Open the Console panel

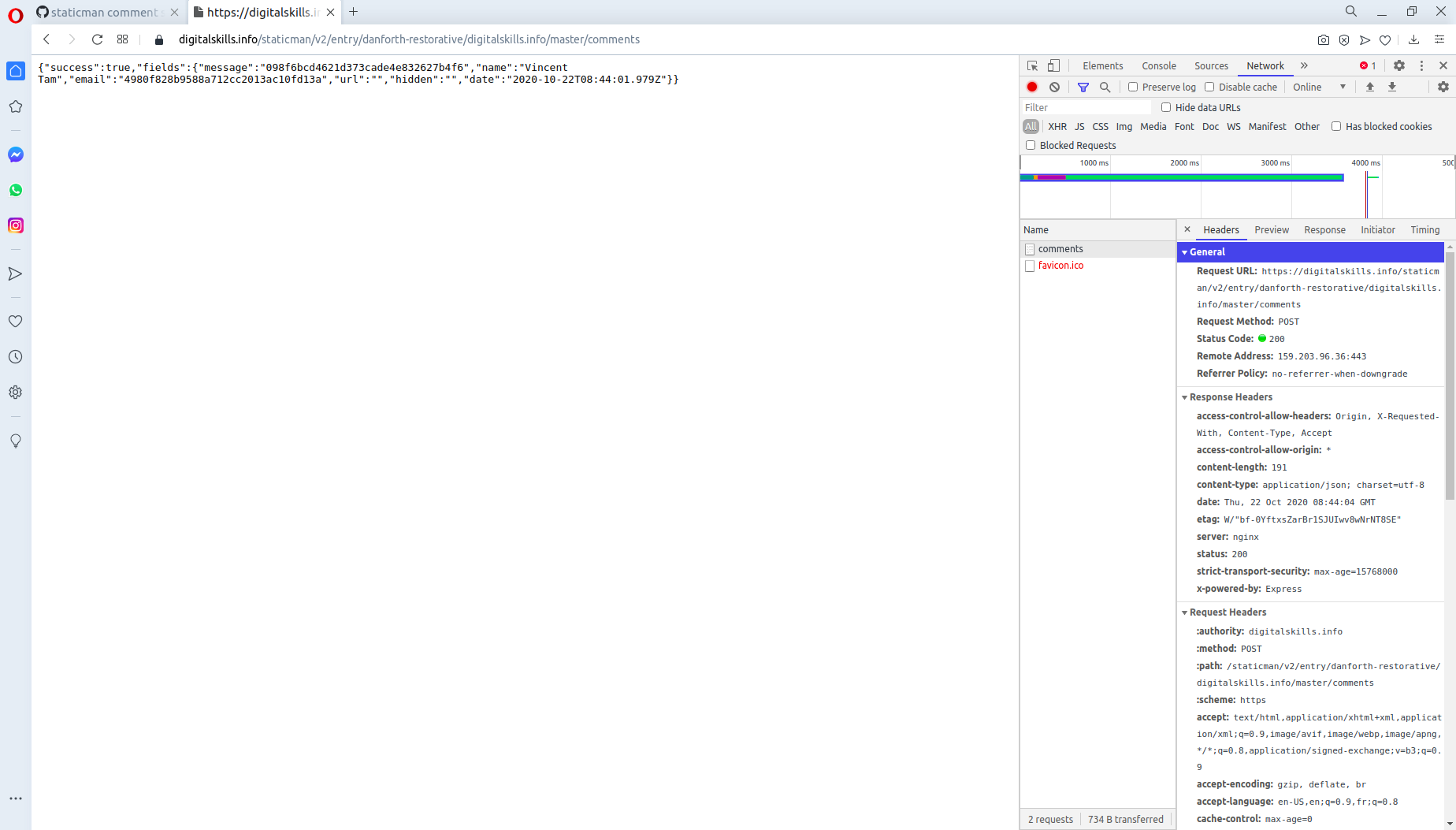coord(1158,65)
